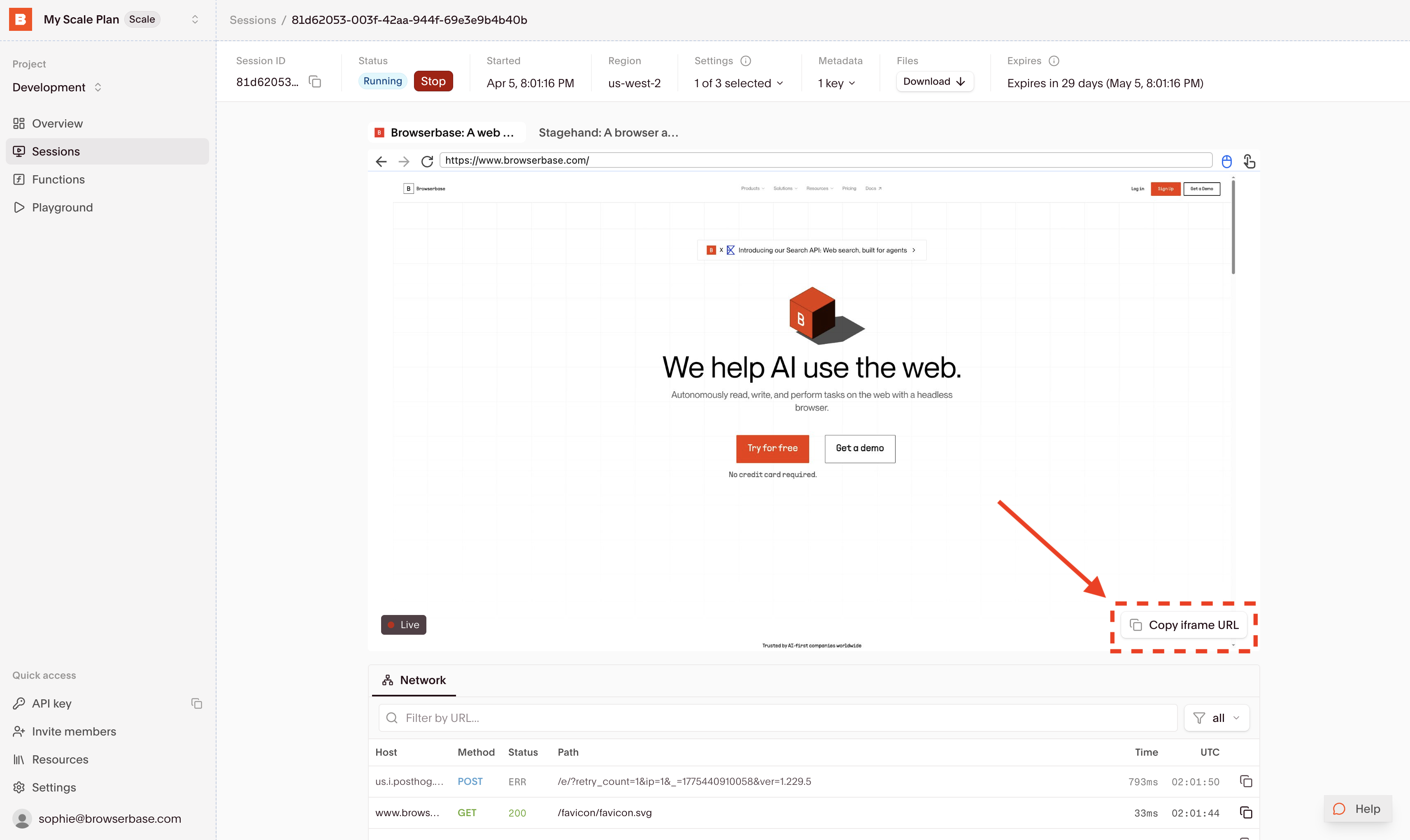Image resolution: width=1410 pixels, height=840 pixels.
Task: Reload the page with the refresh icon
Action: 427,162
